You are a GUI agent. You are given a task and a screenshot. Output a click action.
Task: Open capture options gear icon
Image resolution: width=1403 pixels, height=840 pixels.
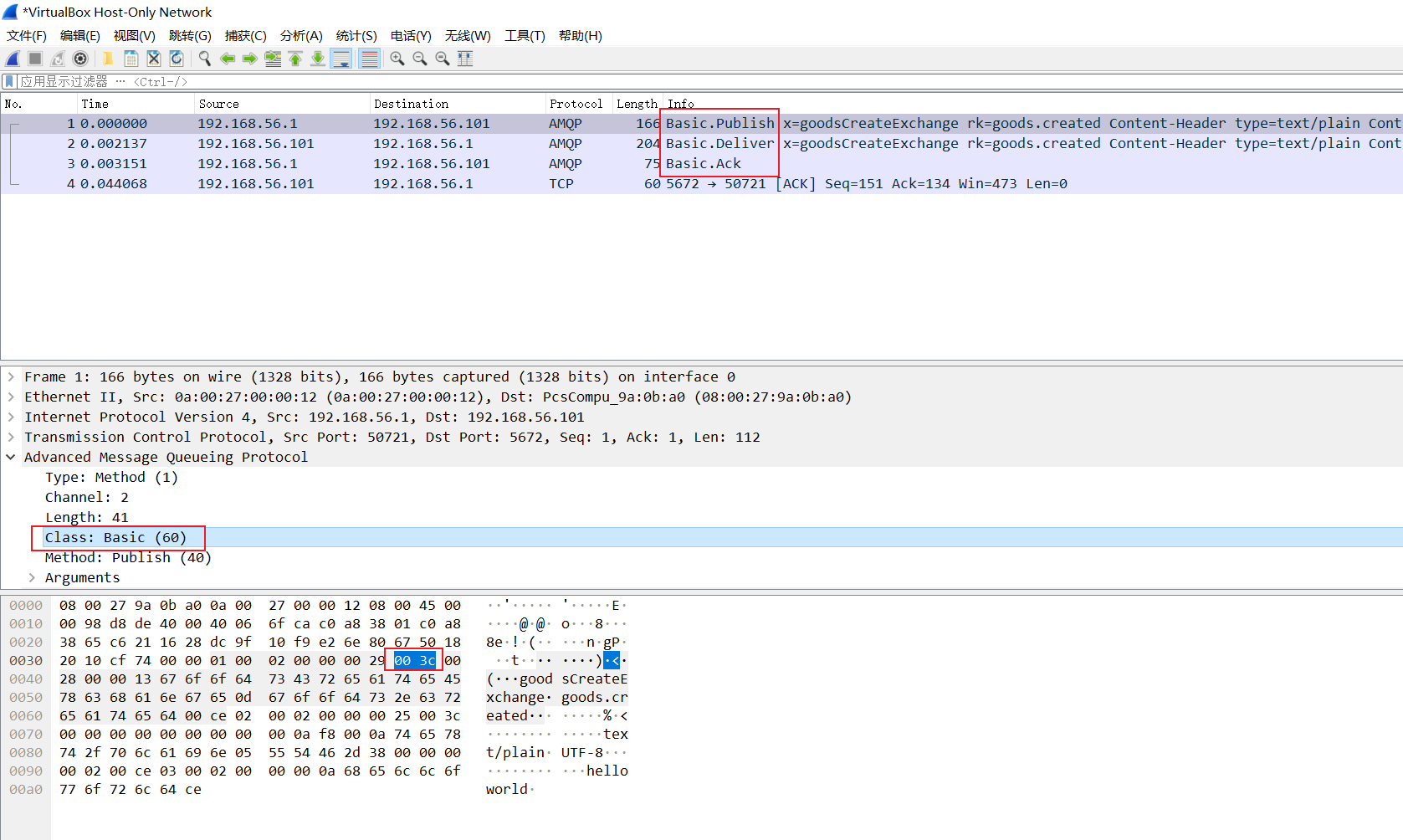coord(80,59)
